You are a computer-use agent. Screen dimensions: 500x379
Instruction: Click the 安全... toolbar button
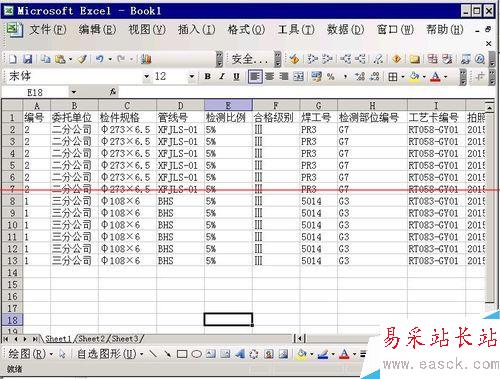click(250, 59)
